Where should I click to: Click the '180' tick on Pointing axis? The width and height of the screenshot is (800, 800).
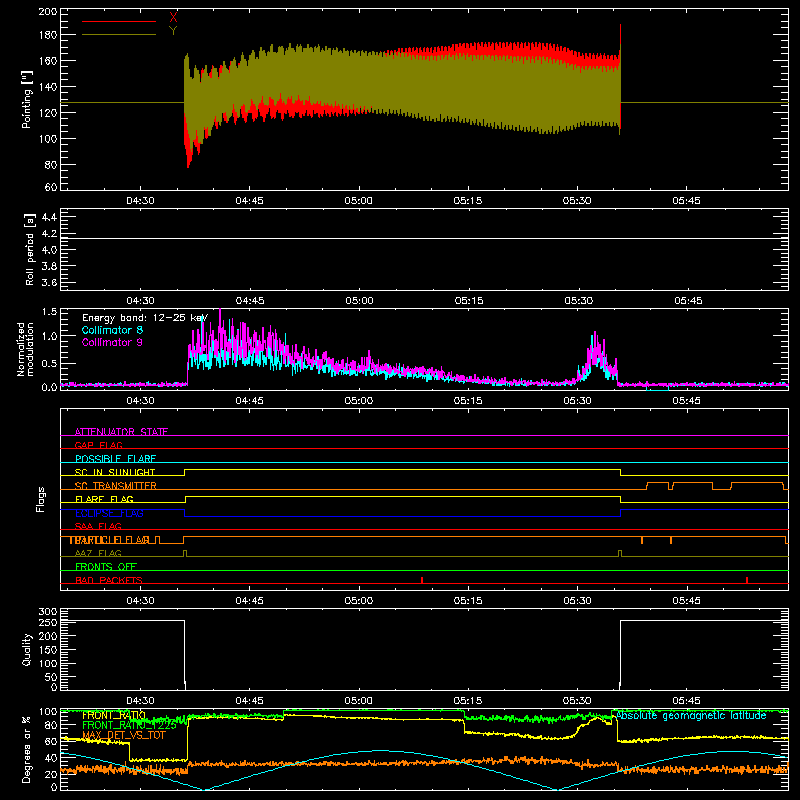pos(47,35)
